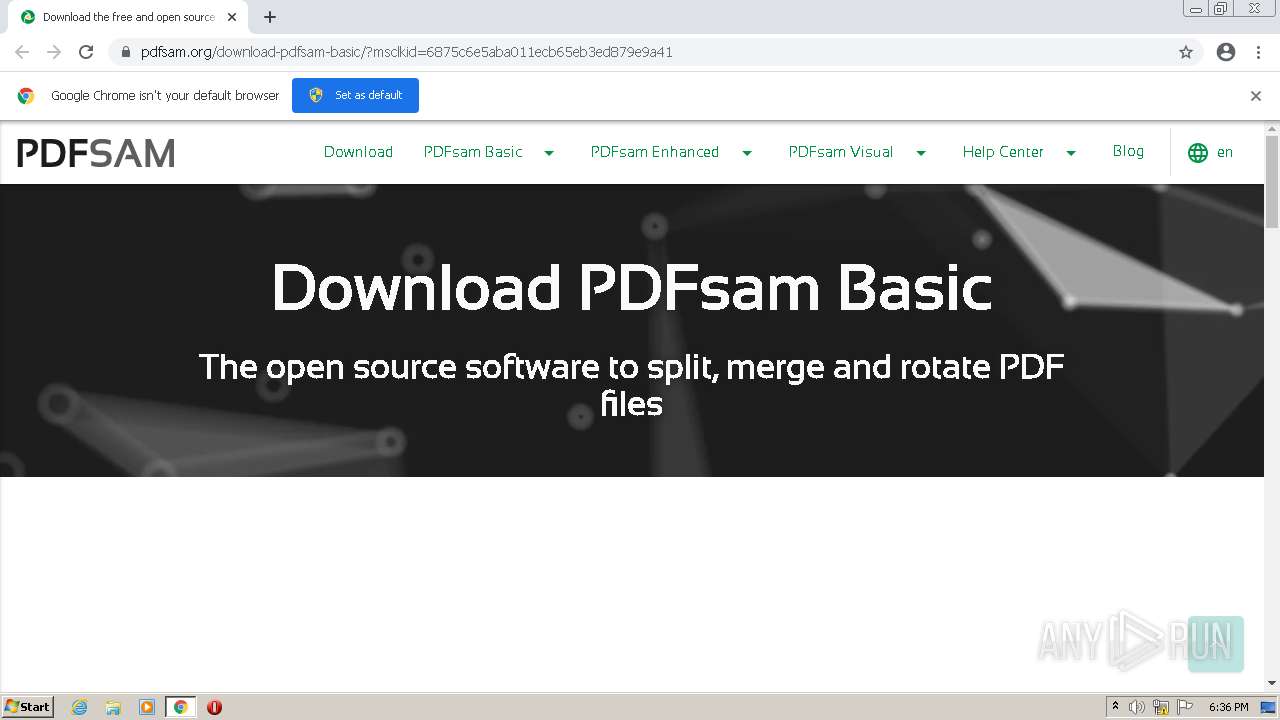Dismiss the default browser infobar
This screenshot has height=720, width=1280.
pos(1256,96)
